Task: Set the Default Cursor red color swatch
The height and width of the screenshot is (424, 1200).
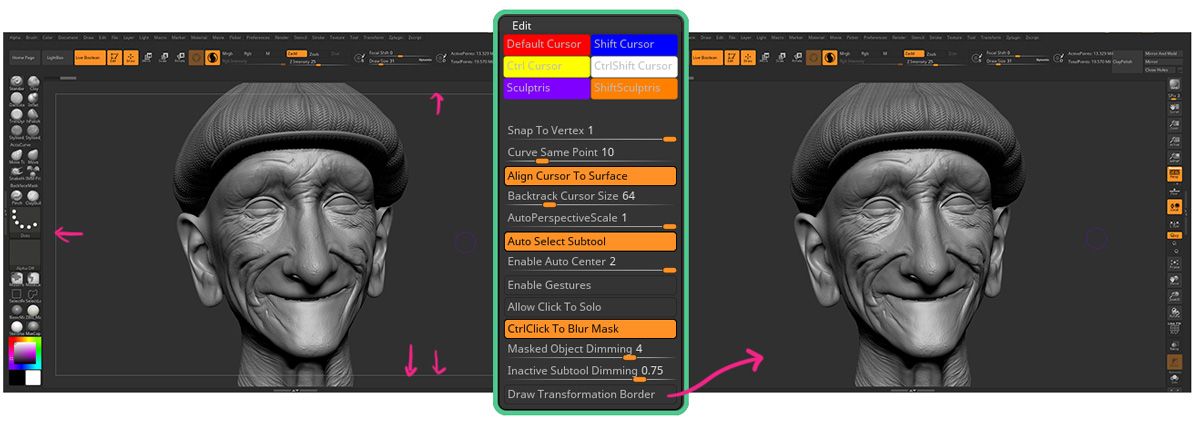Action: click(547, 44)
